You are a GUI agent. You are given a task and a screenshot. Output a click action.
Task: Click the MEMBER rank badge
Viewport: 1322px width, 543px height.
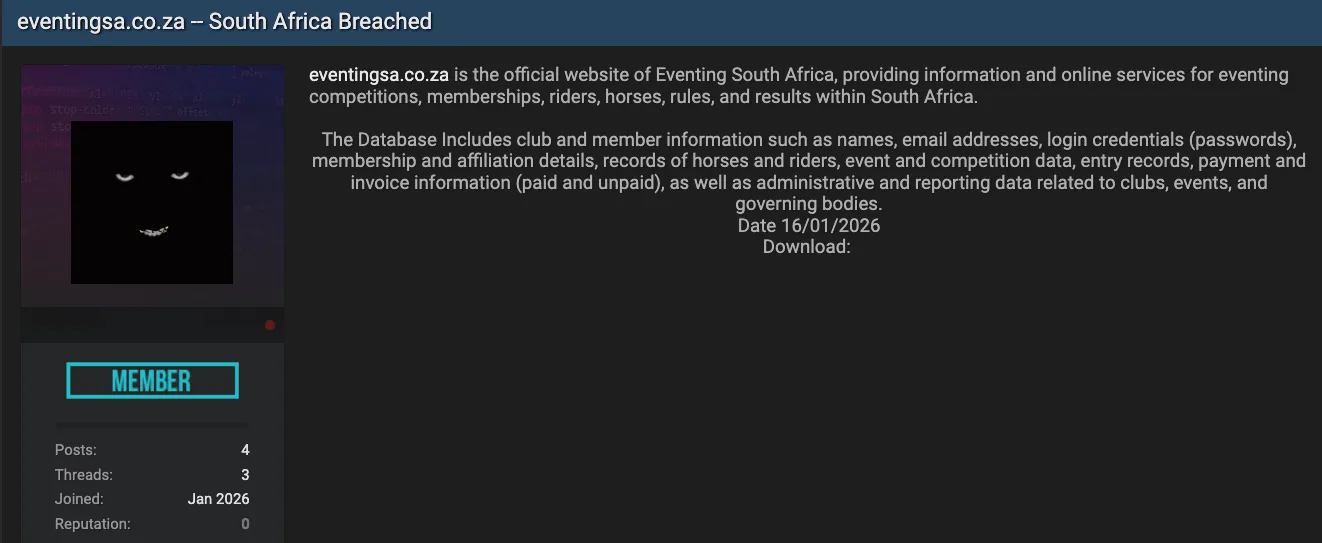click(x=152, y=381)
